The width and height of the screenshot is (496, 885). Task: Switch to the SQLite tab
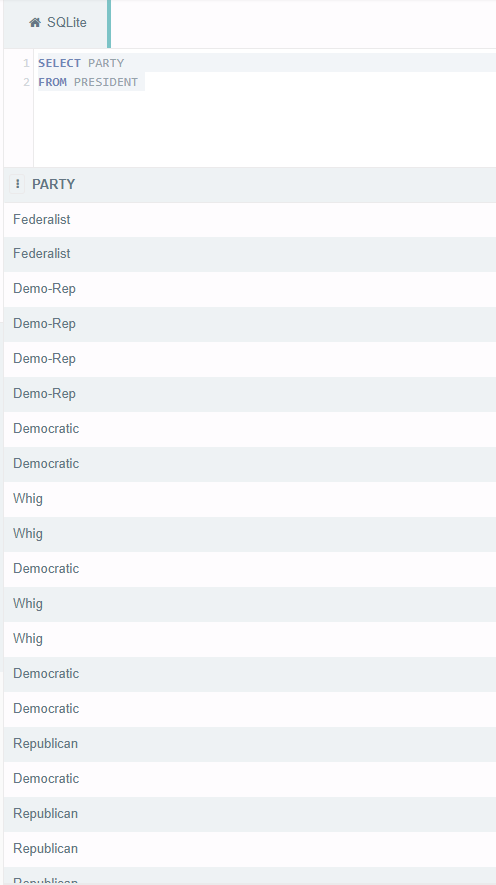pyautogui.click(x=58, y=23)
